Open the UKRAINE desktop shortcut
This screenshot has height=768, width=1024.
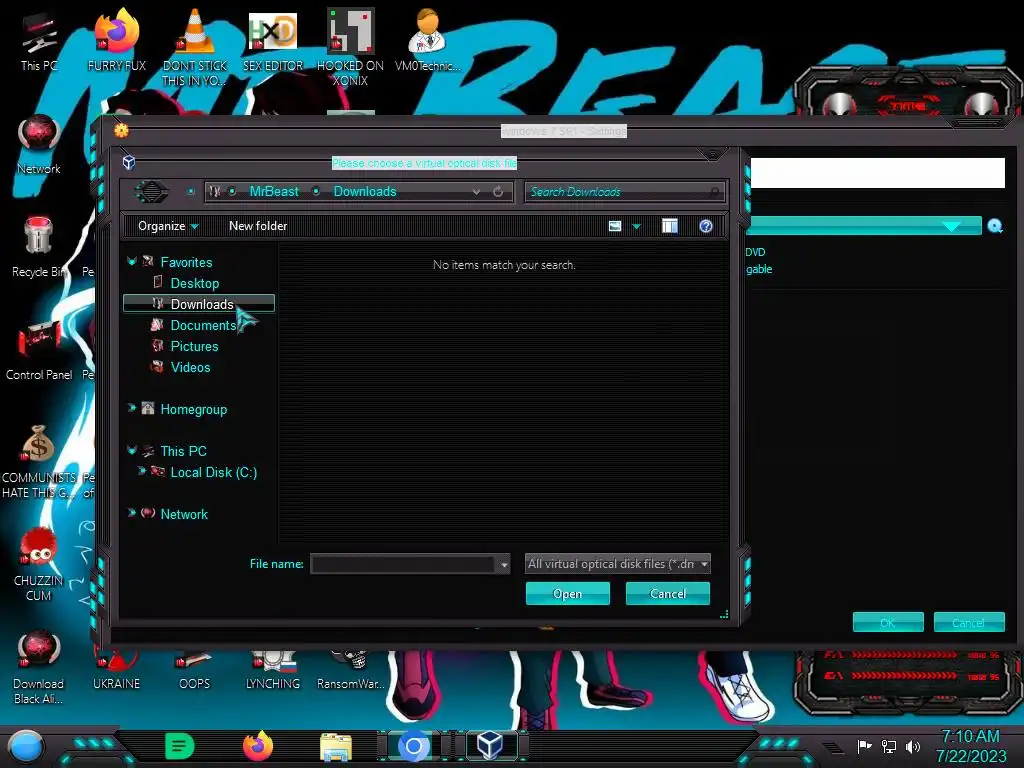click(x=116, y=669)
